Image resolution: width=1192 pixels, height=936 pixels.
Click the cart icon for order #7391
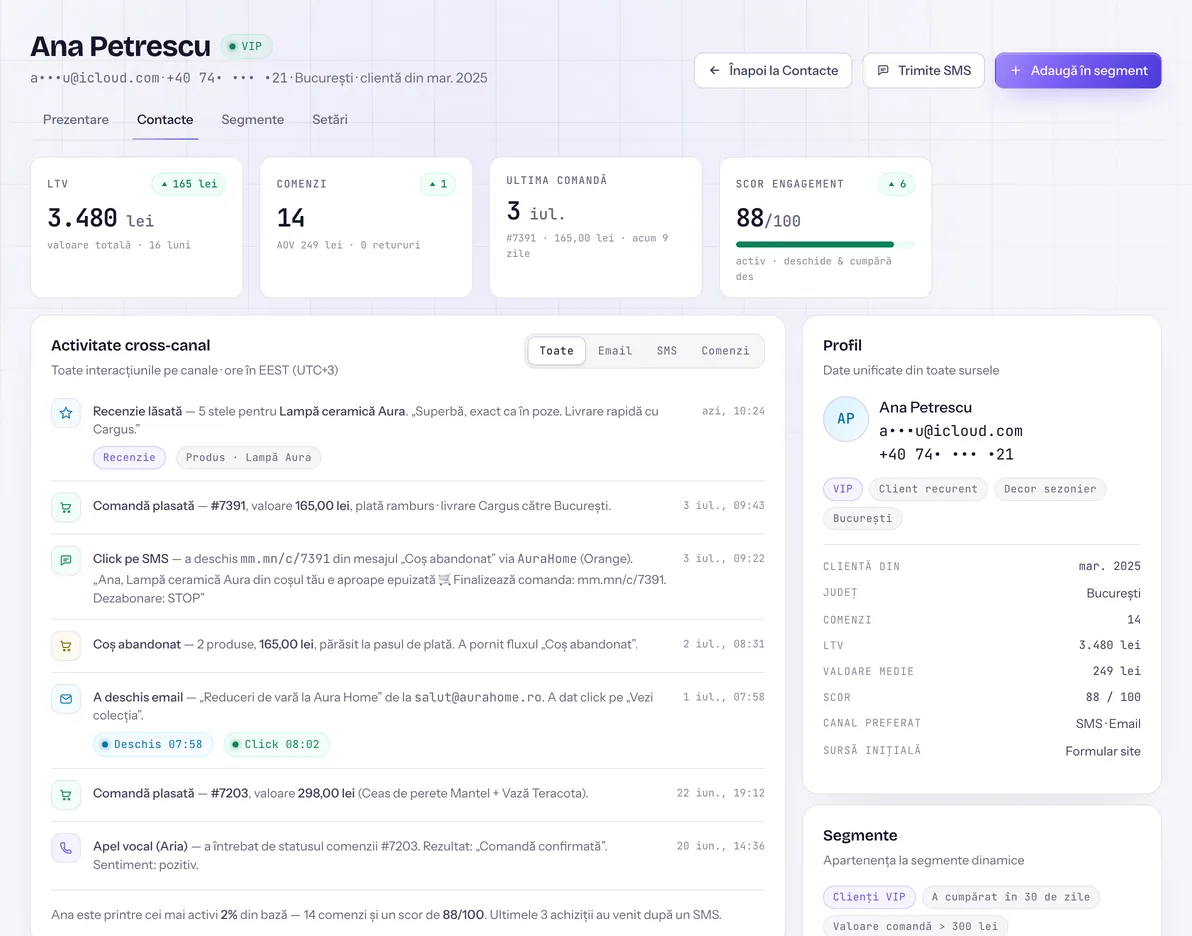[66, 507]
